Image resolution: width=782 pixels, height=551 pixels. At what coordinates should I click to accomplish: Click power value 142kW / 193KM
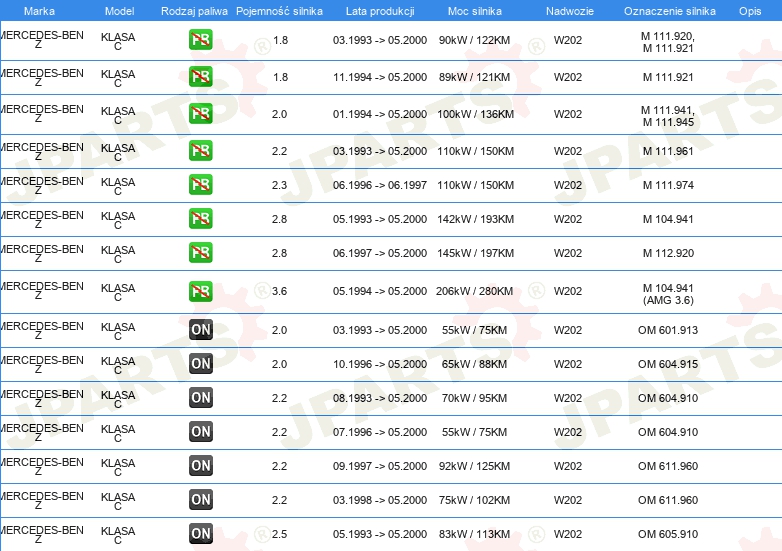(x=475, y=219)
